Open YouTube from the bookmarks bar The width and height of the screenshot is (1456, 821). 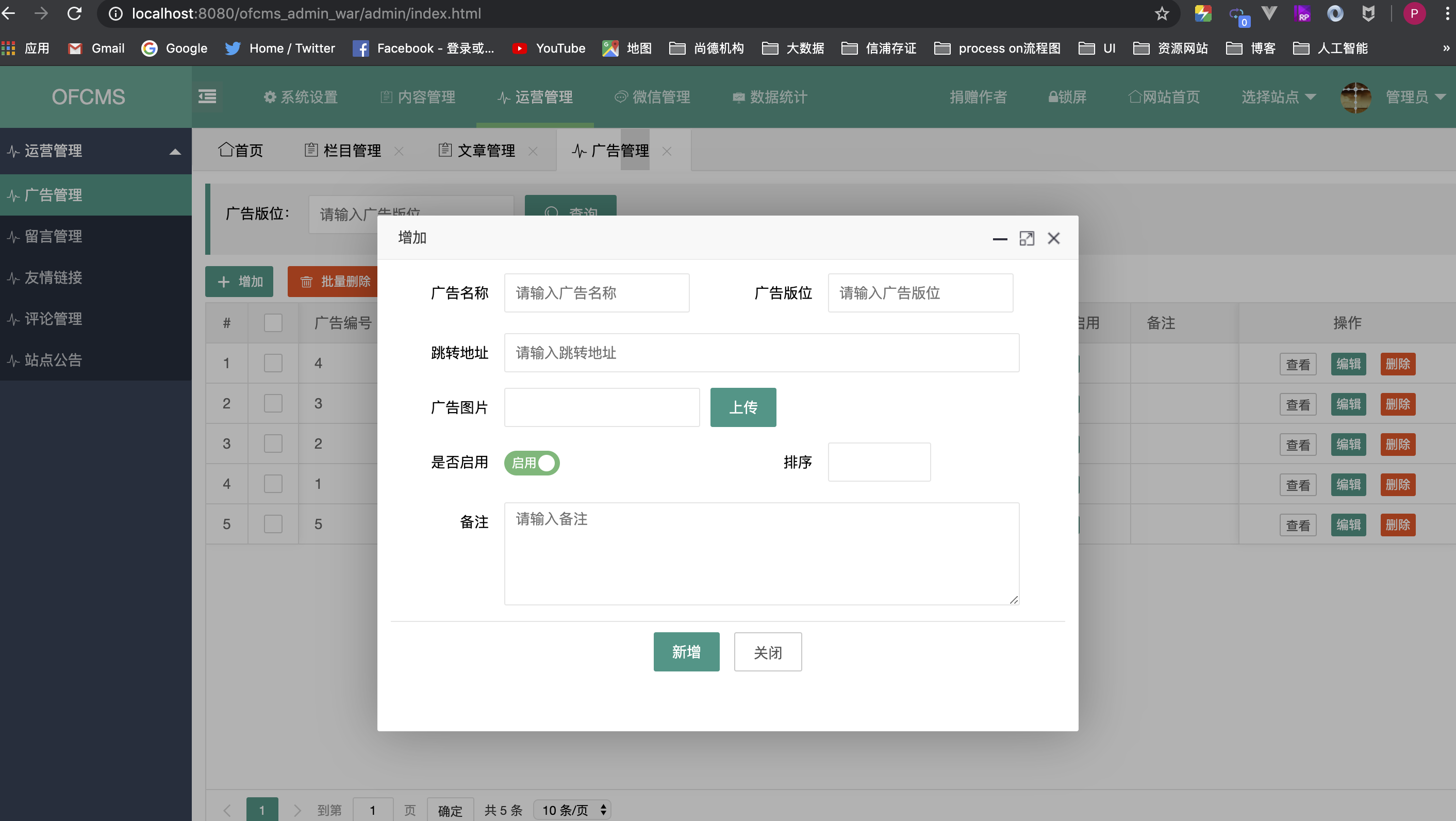point(548,48)
